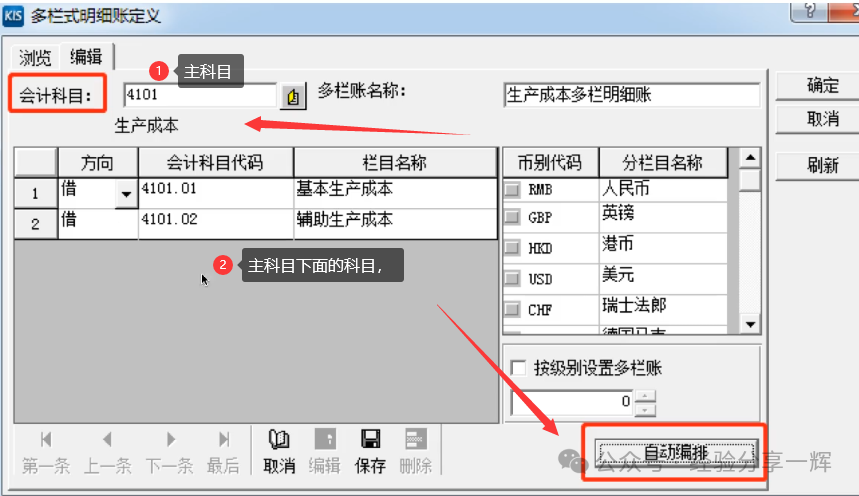Click cell 4101.01 in account code column

pyautogui.click(x=216, y=193)
